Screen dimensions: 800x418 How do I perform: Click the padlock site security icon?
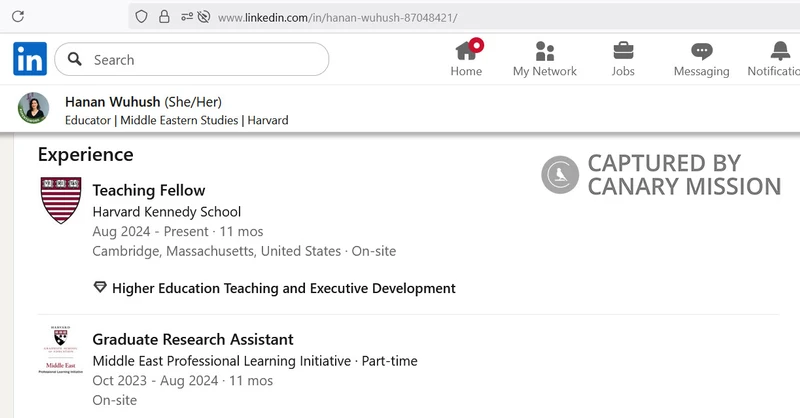point(163,17)
